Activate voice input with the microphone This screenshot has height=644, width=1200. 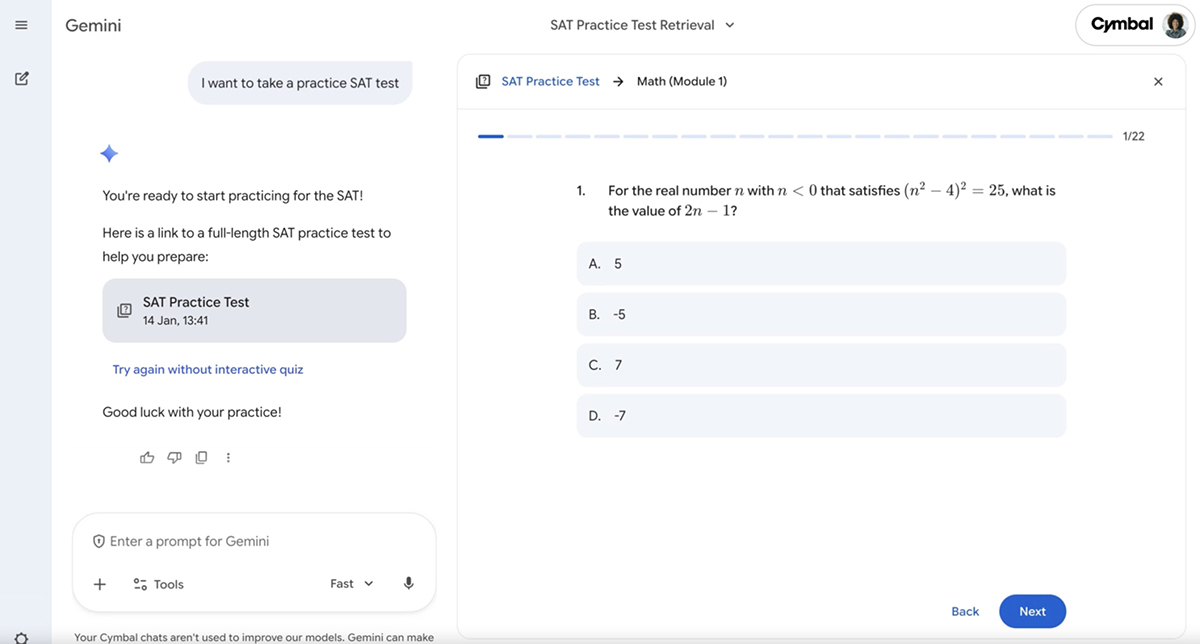408,583
